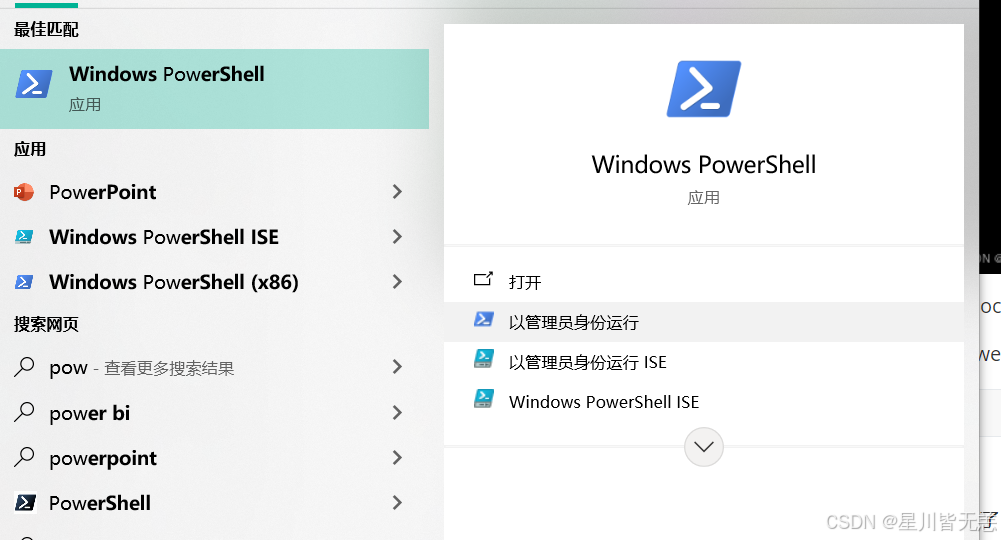Open the PowerPoint app result
The width and height of the screenshot is (1001, 540).
214,191
